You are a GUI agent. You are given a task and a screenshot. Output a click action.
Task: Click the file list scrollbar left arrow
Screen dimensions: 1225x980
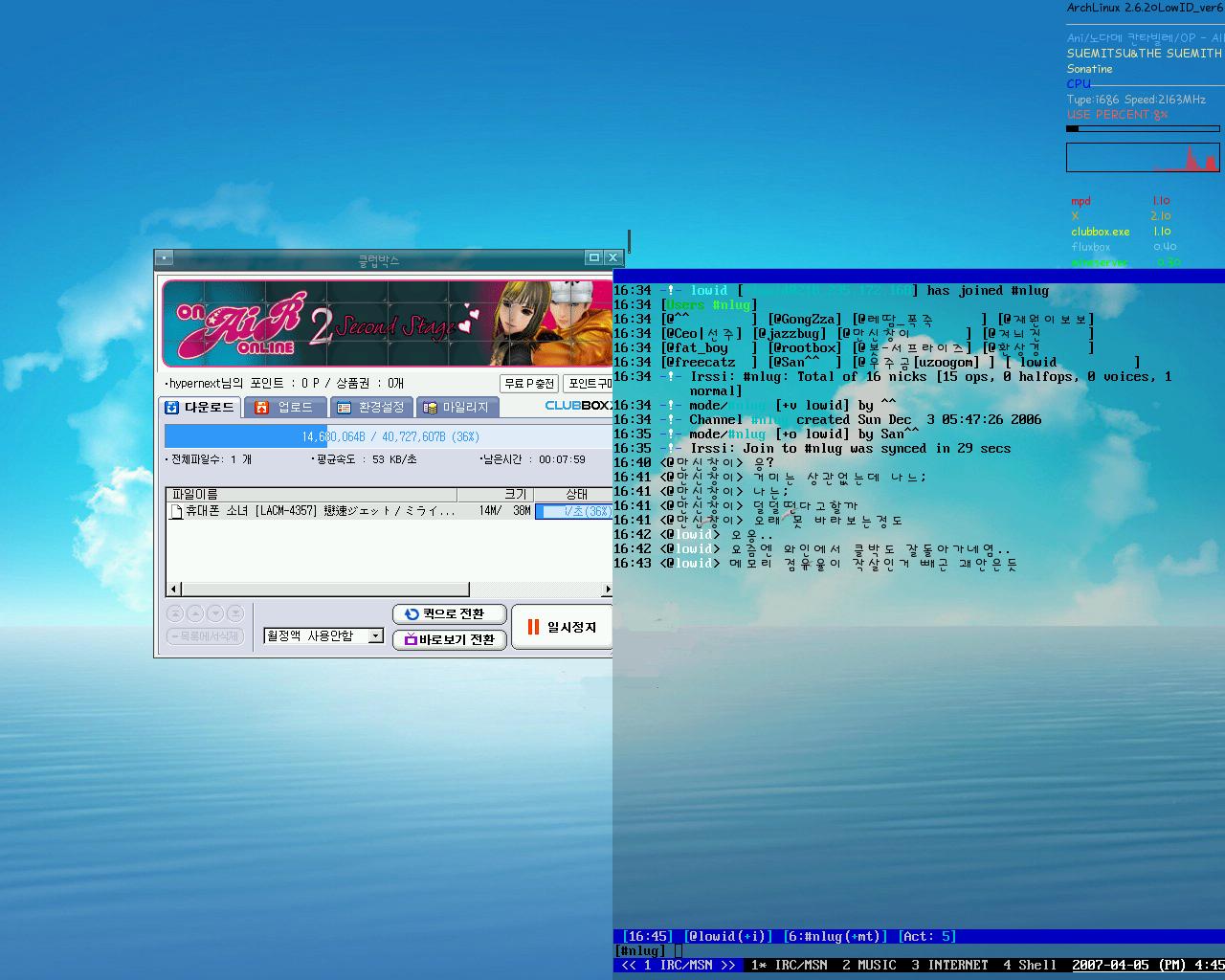point(174,590)
